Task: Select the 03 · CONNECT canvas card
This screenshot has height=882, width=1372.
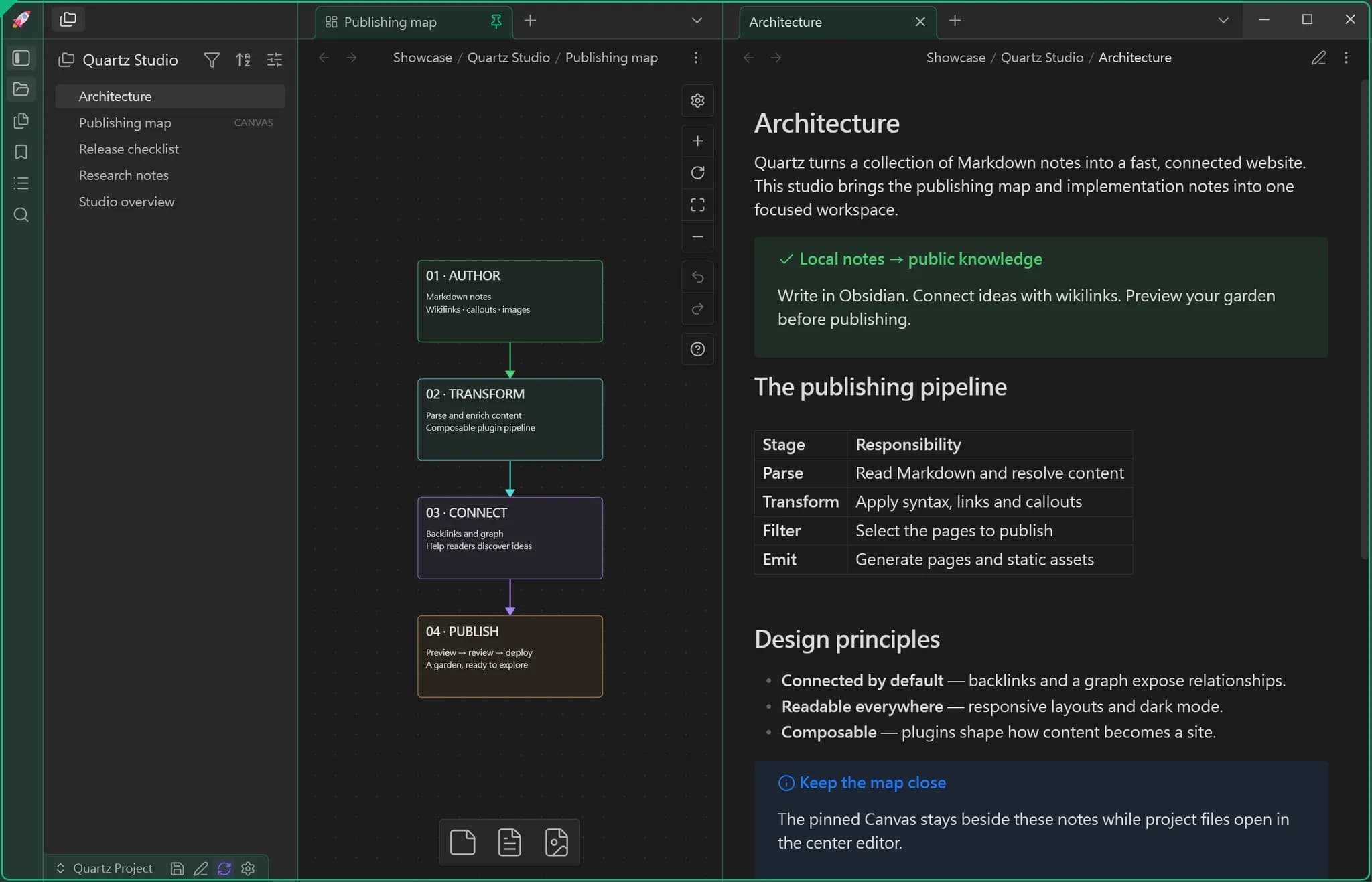Action: pyautogui.click(x=510, y=538)
